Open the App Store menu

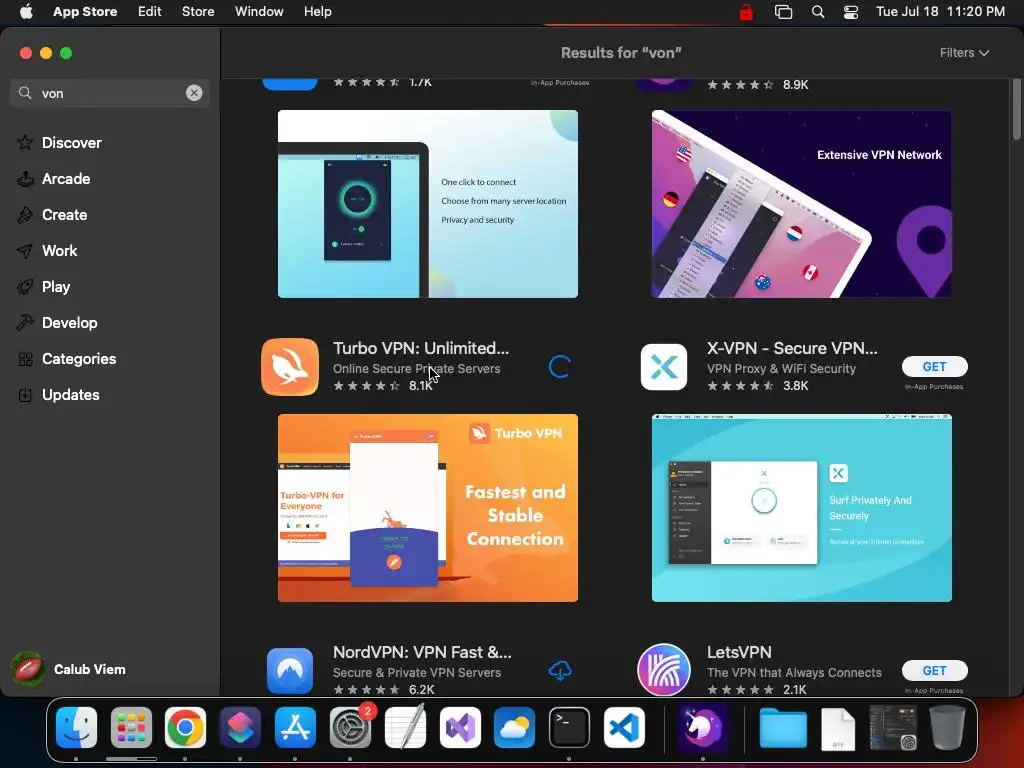85,12
